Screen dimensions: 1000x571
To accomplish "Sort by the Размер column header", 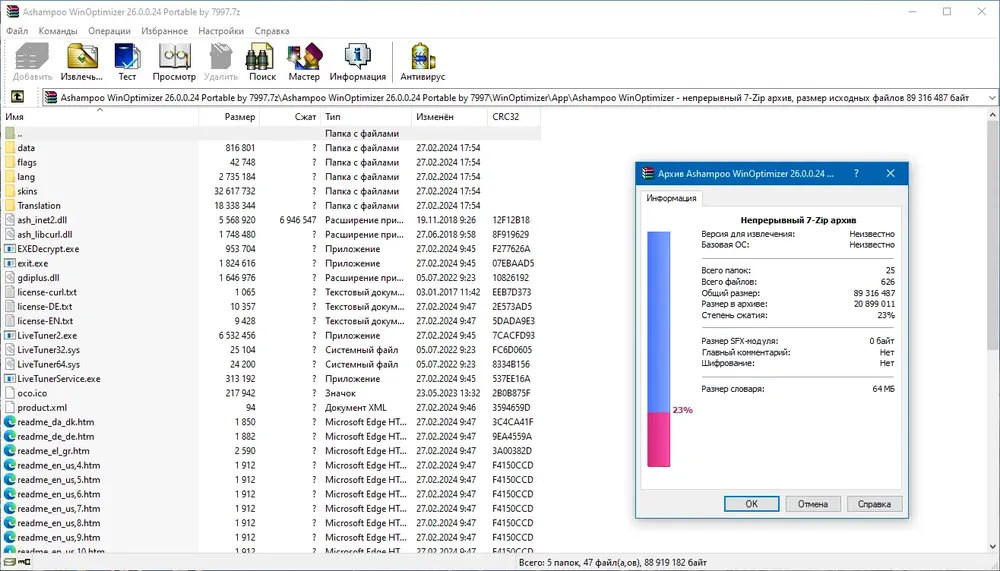I will 229,117.
